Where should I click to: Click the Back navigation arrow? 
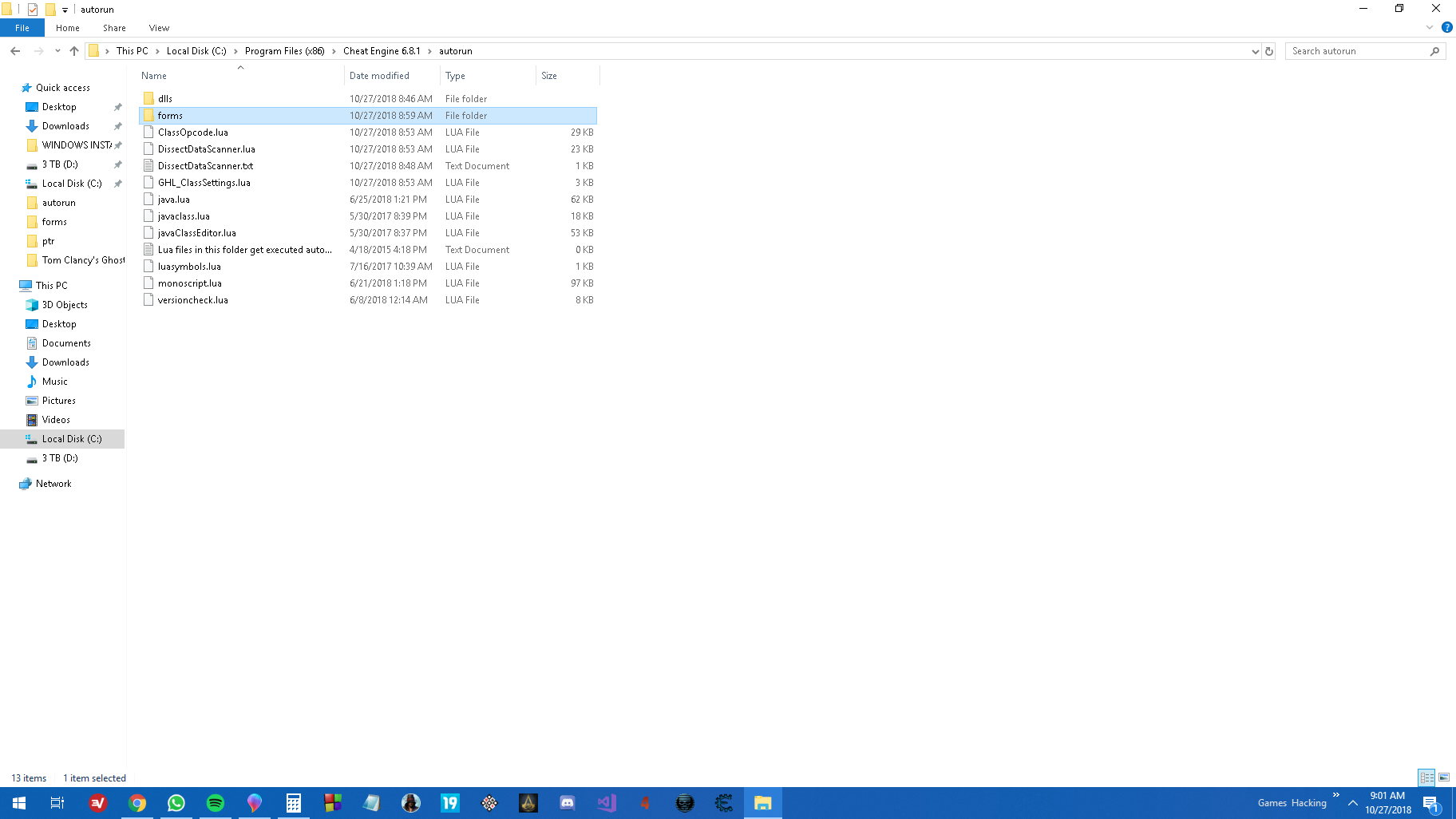15,51
